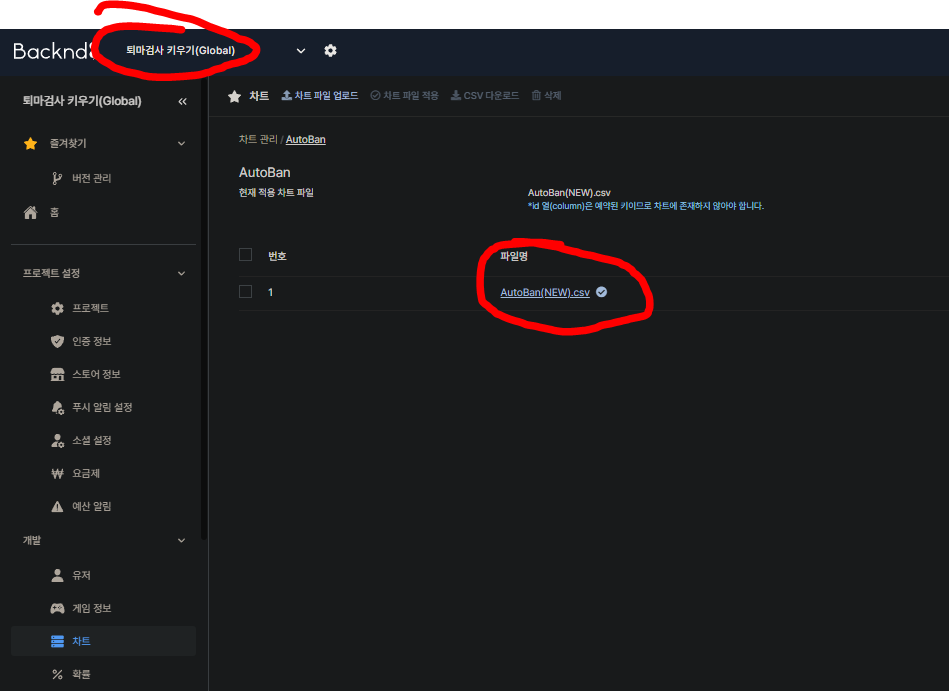This screenshot has height=691, width=949.
Task: Open 푸시 알림 설정 bell item
Action: (57, 408)
